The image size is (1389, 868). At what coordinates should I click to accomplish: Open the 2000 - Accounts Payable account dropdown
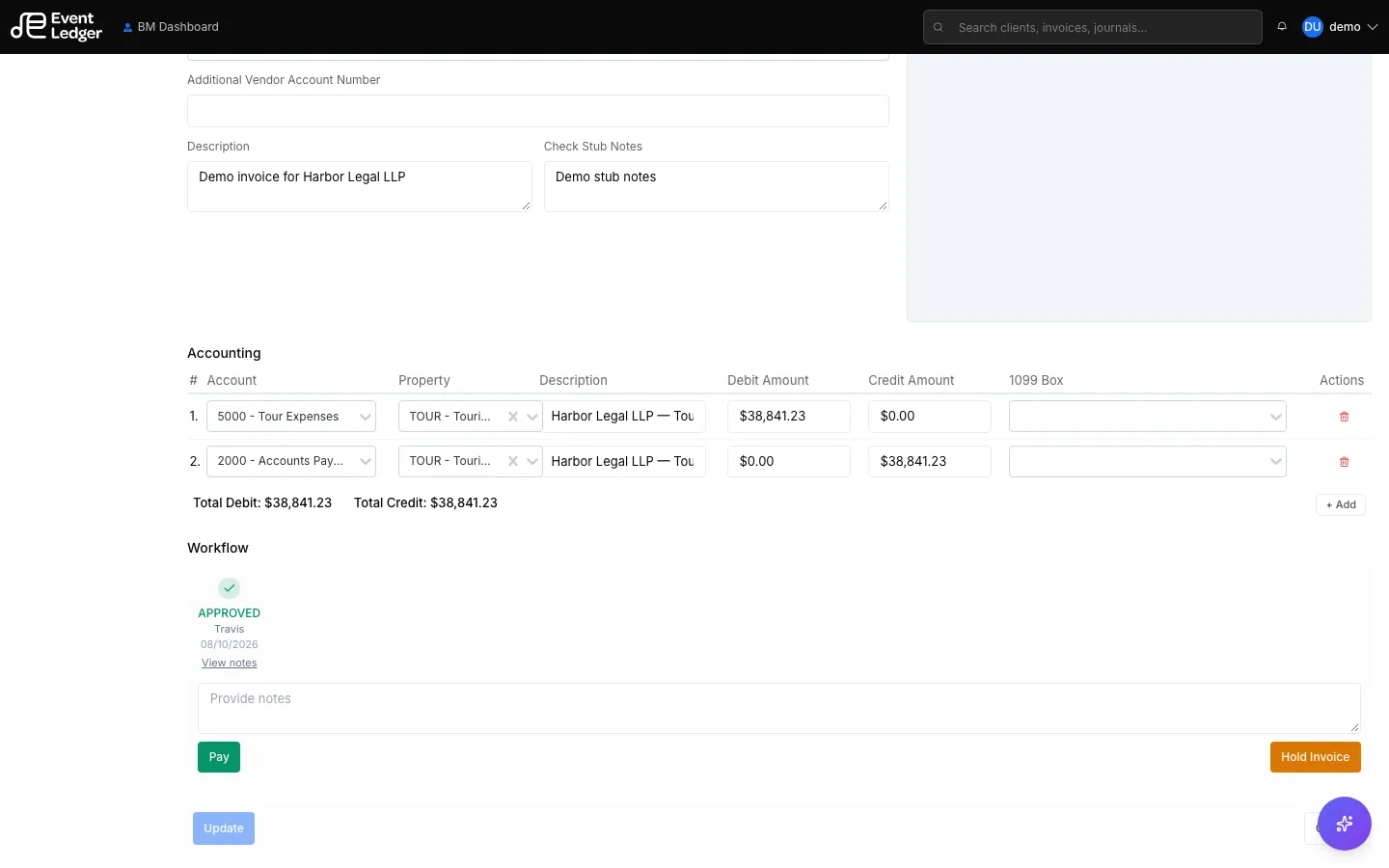point(290,461)
